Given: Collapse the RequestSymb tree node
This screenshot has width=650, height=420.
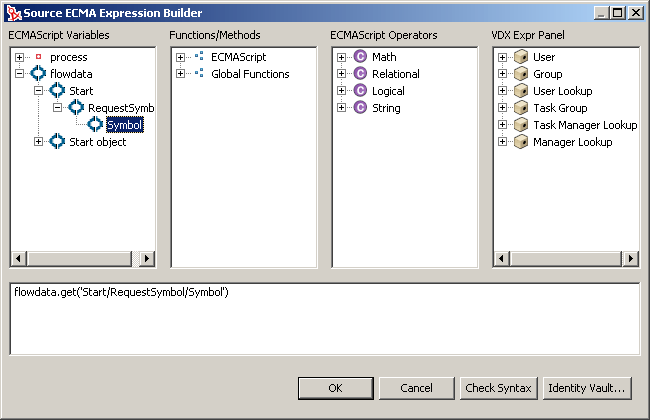Looking at the screenshot, I should [58, 108].
